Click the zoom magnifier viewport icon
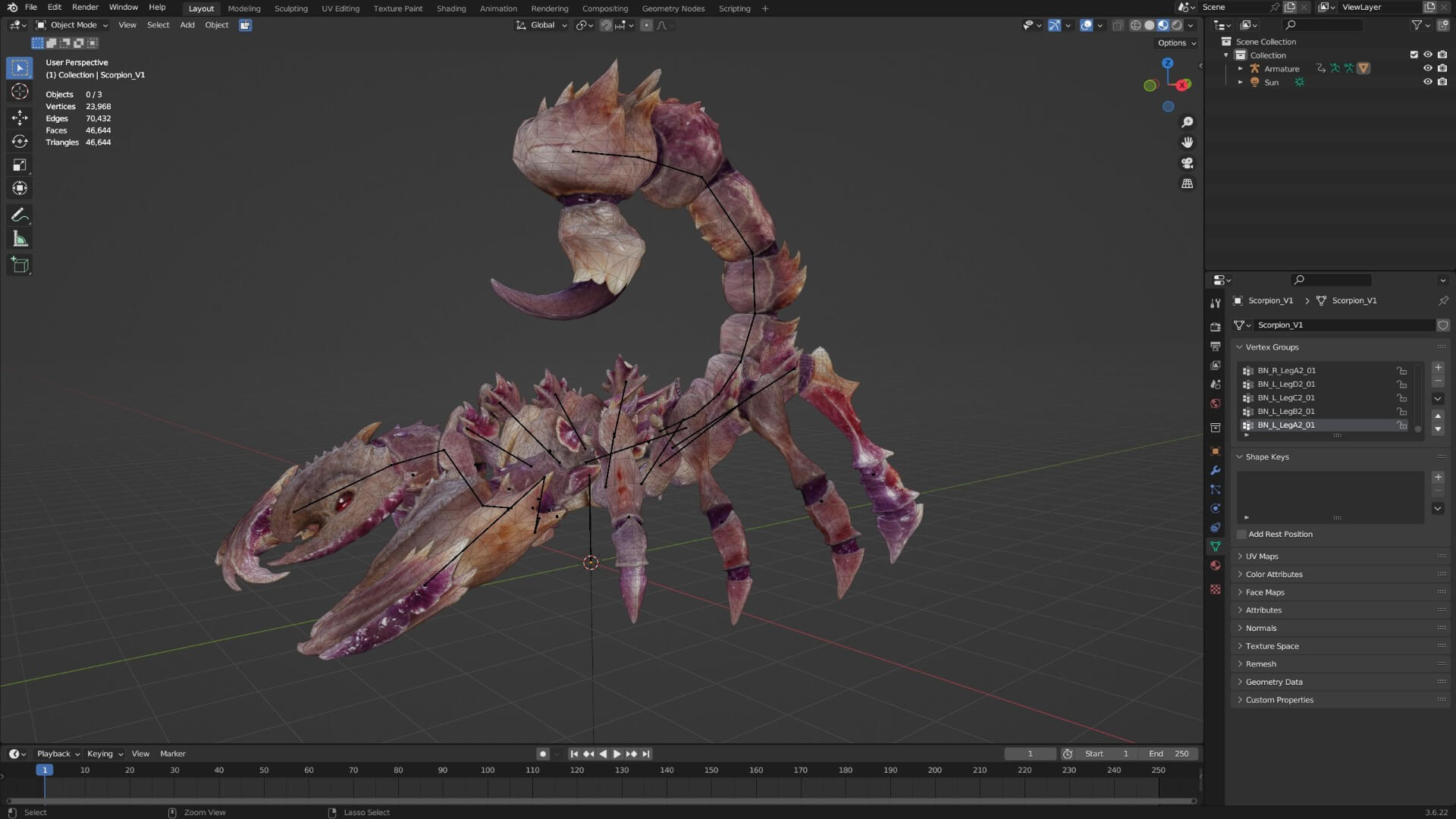The image size is (1456, 819). coord(1188,122)
